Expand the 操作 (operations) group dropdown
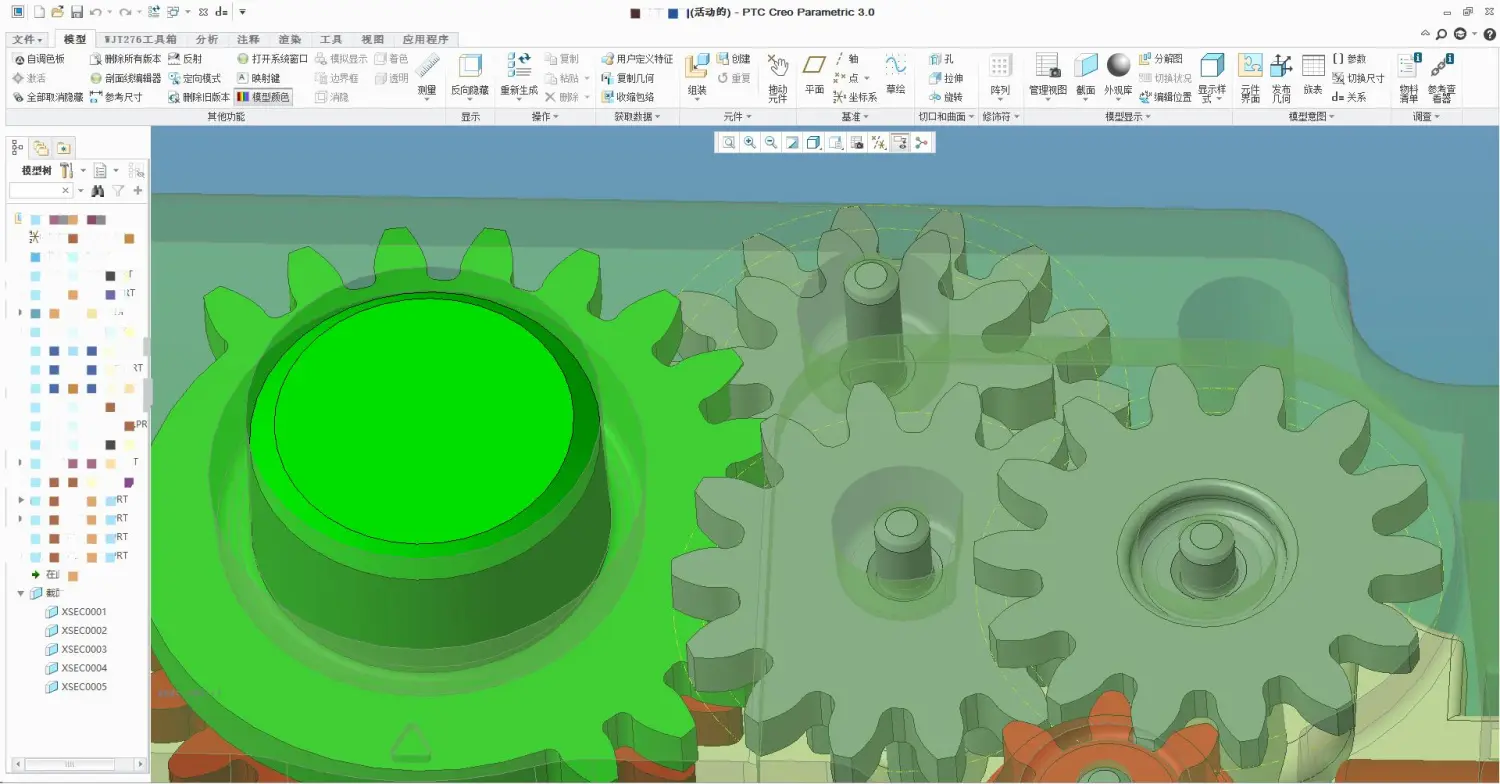1500x784 pixels. [x=545, y=117]
